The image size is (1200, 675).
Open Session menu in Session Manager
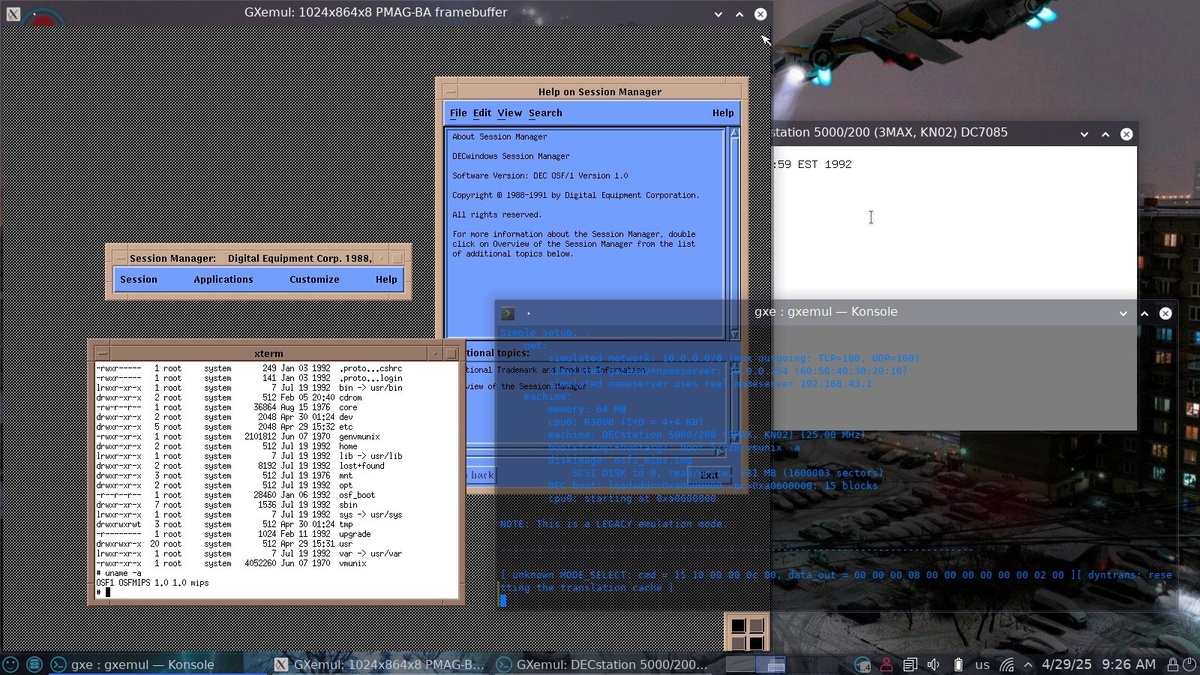click(139, 280)
